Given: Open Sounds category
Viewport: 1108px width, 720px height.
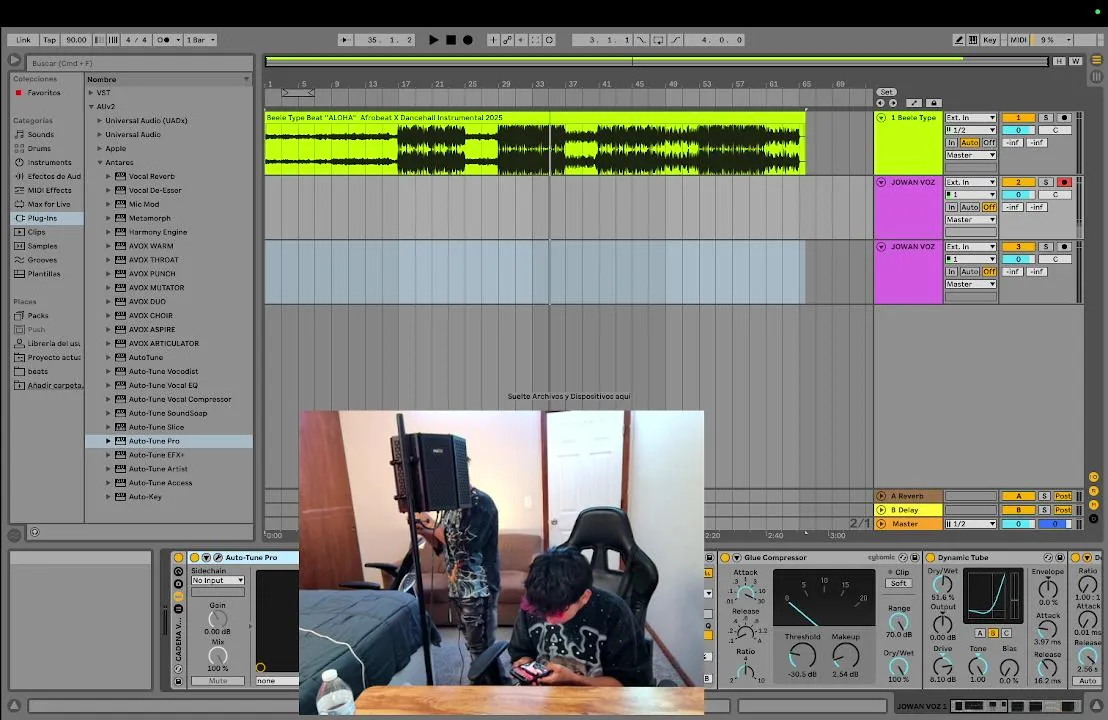Looking at the screenshot, I should click(x=40, y=134).
